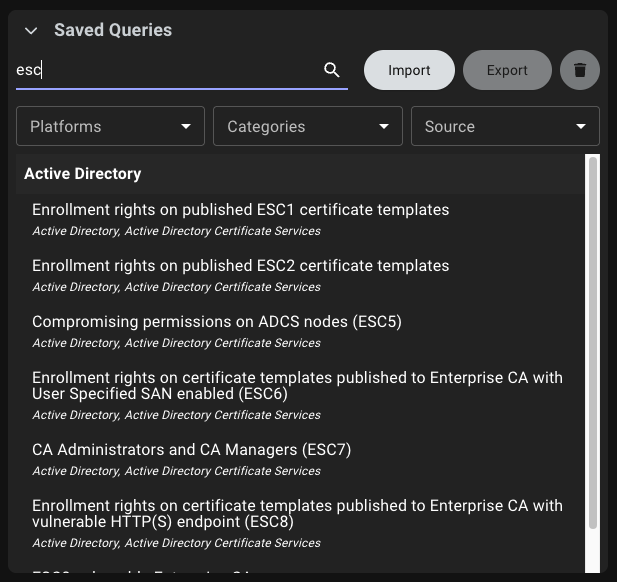
Task: Select the ESC1 certificate templates enrollment query
Action: click(300, 220)
